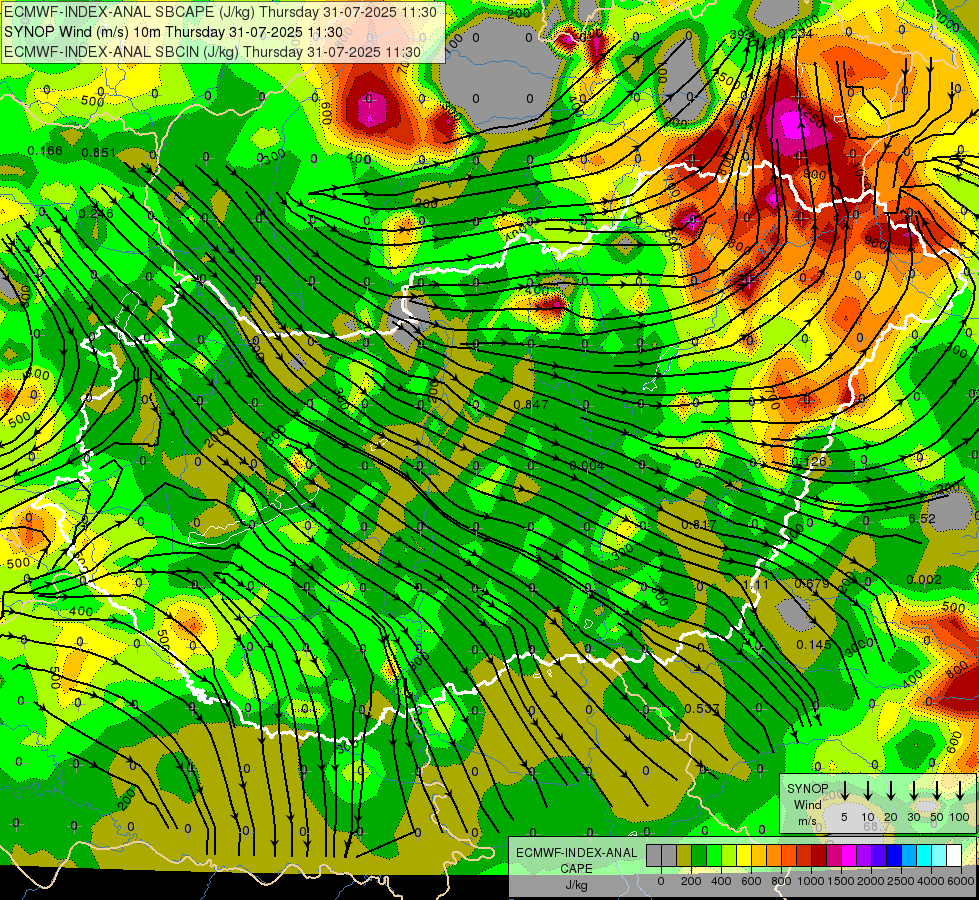This screenshot has height=900, width=979.
Task: Select the yellow CAPE legend swatch
Action: [x=744, y=856]
